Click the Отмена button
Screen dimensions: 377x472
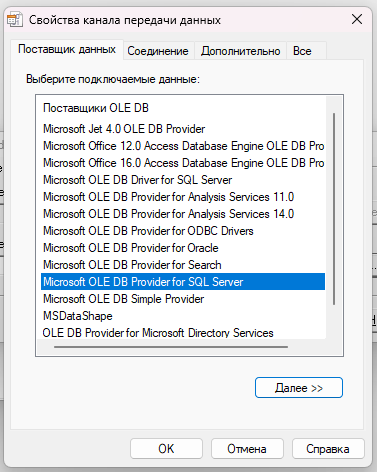247,449
